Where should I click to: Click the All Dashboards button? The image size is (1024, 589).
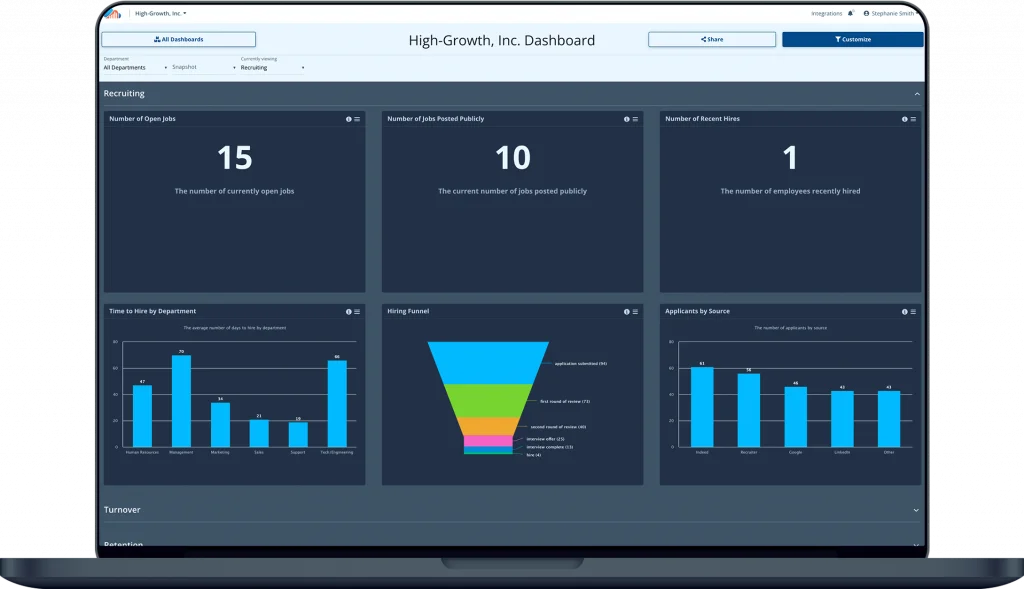[178, 40]
